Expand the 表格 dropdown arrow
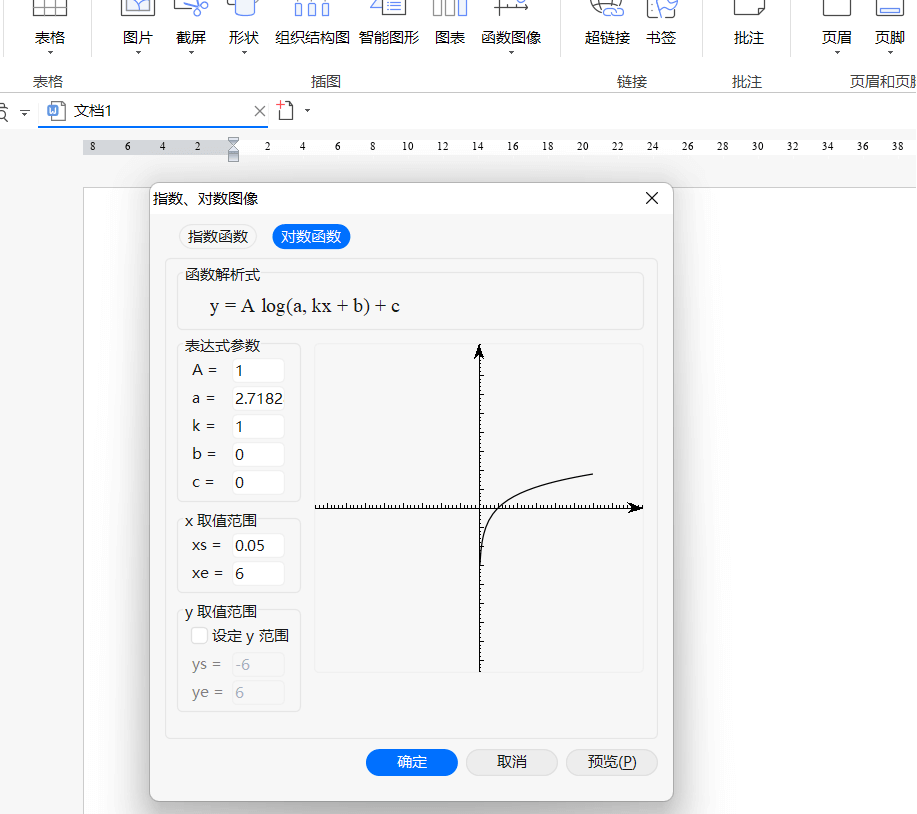This screenshot has width=917, height=814. tap(50, 53)
